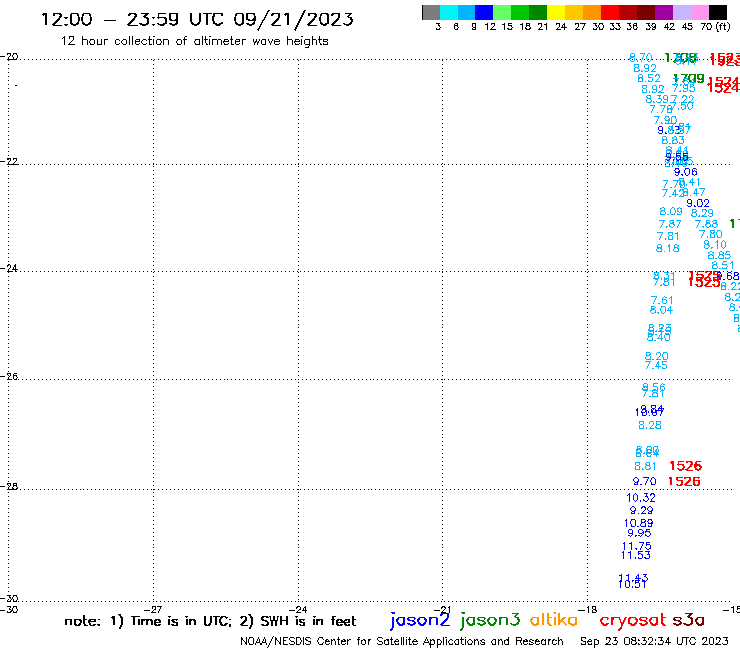Click the red '1526' label beside 8.81
740x650 pixels.
click(685, 466)
